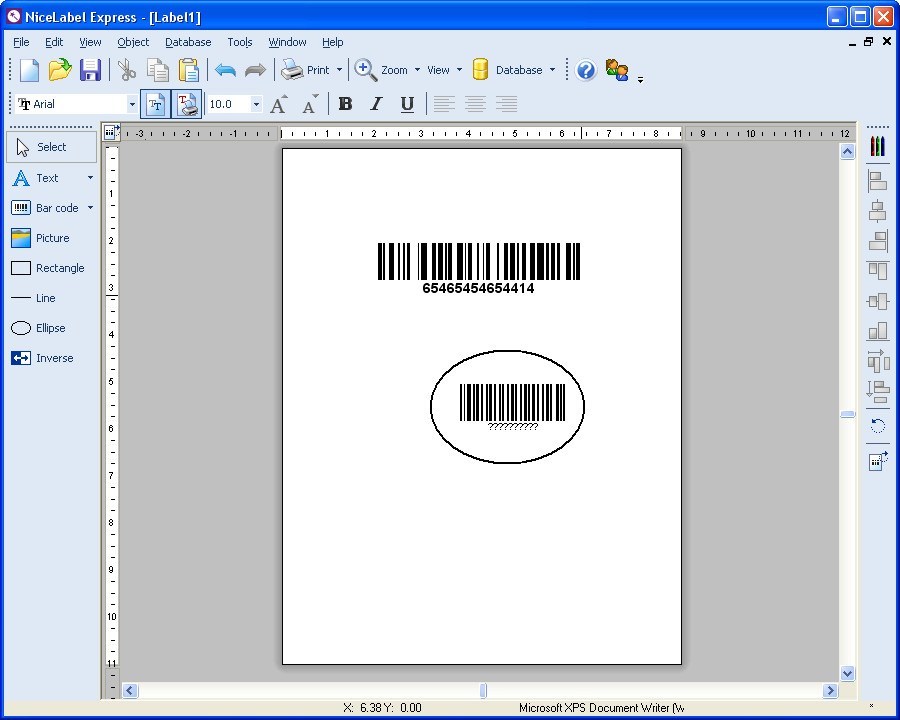
Task: Toggle underline formatting
Action: pos(407,104)
